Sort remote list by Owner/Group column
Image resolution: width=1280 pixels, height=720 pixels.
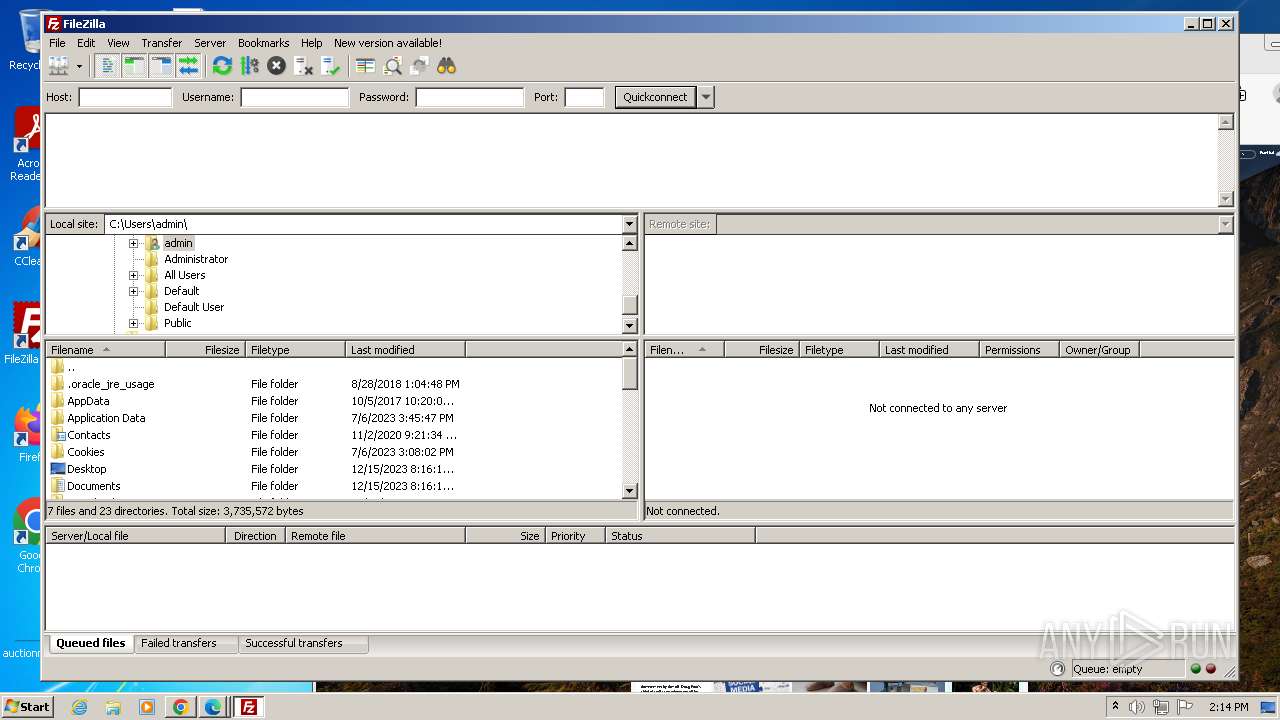1099,350
